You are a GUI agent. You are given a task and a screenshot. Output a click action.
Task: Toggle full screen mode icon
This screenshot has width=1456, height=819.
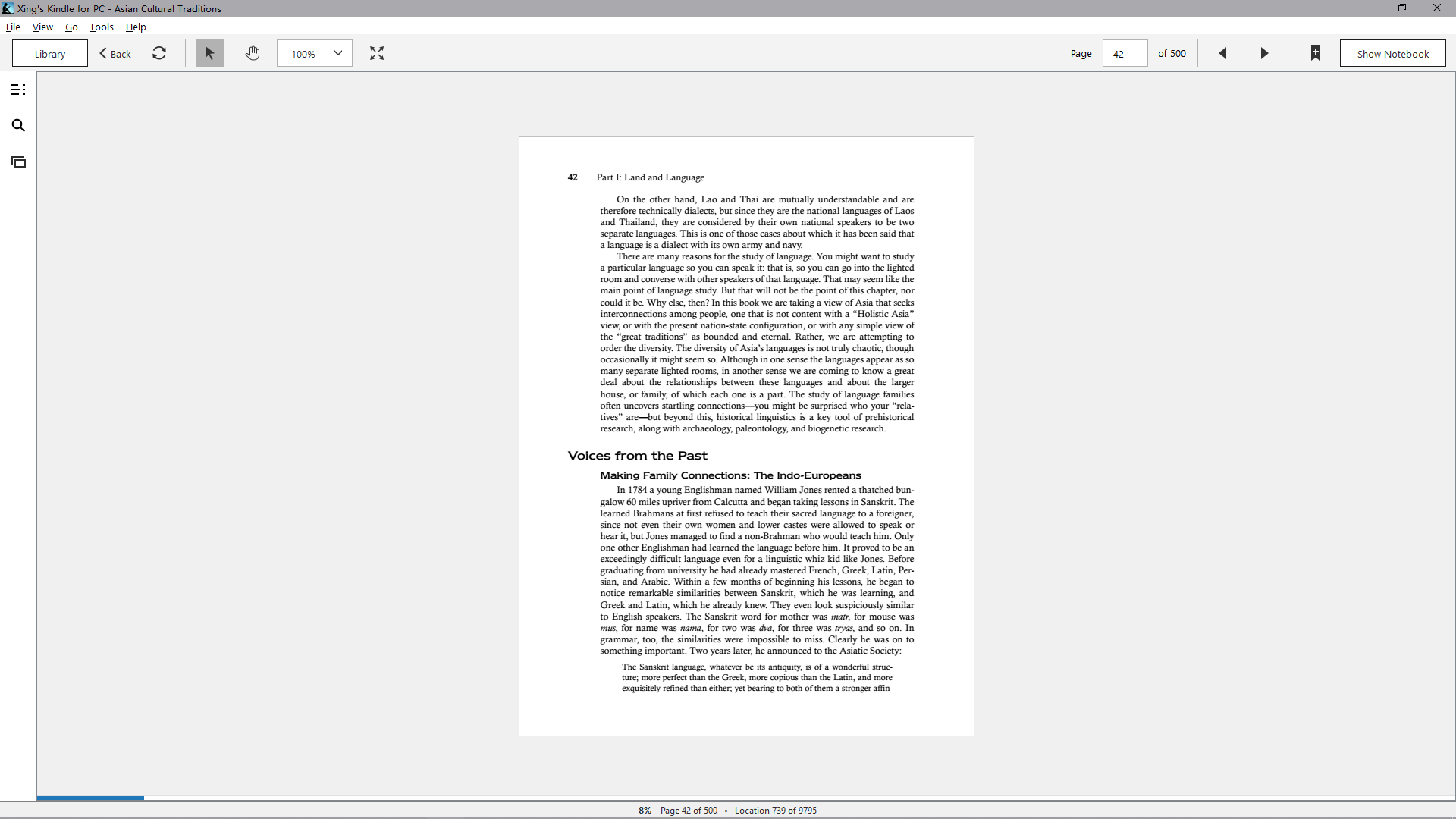(x=377, y=53)
